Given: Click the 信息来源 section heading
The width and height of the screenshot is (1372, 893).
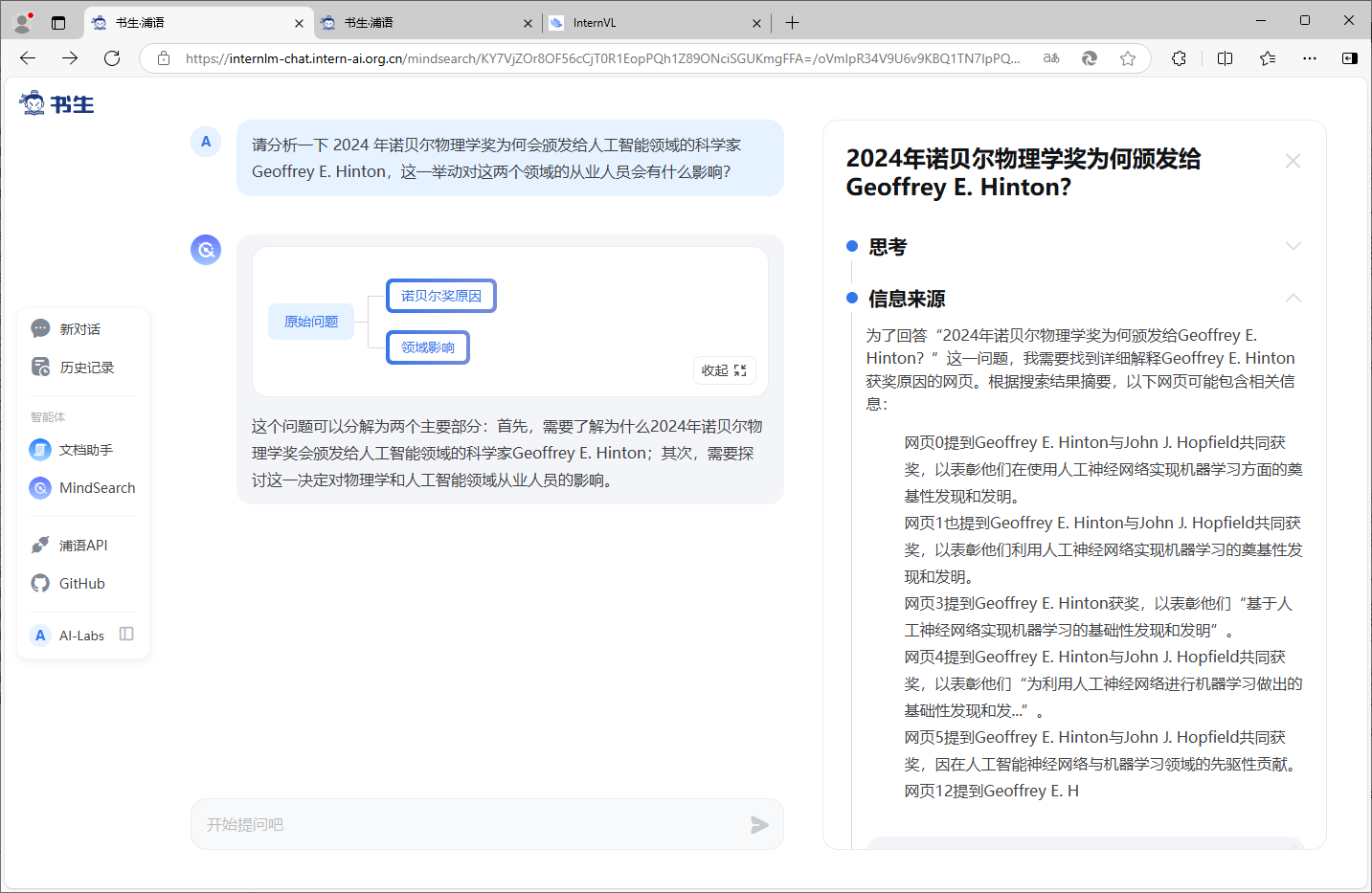Looking at the screenshot, I should pyautogui.click(x=907, y=299).
